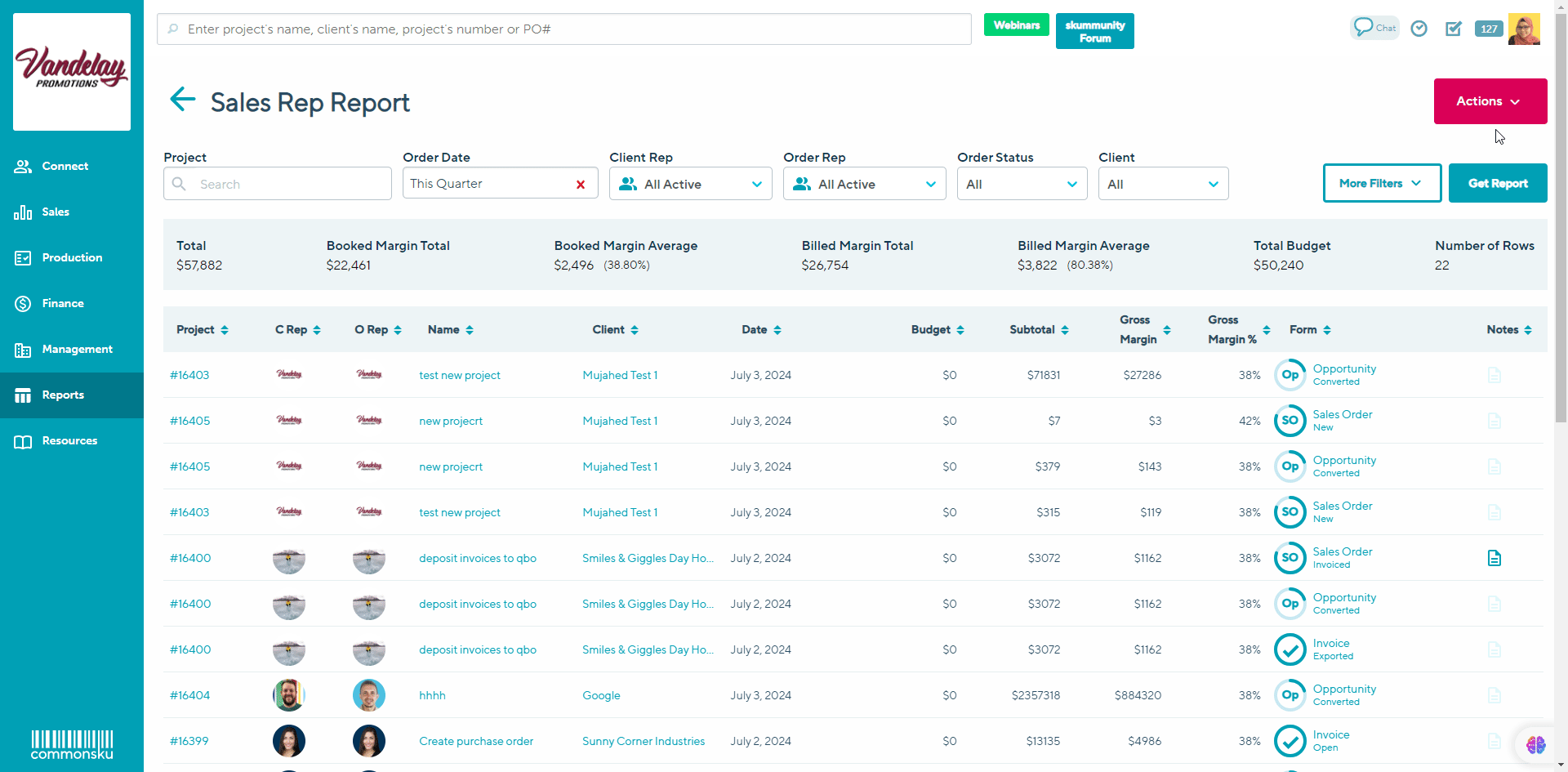
Task: Click the project name search box at top
Action: [563, 29]
